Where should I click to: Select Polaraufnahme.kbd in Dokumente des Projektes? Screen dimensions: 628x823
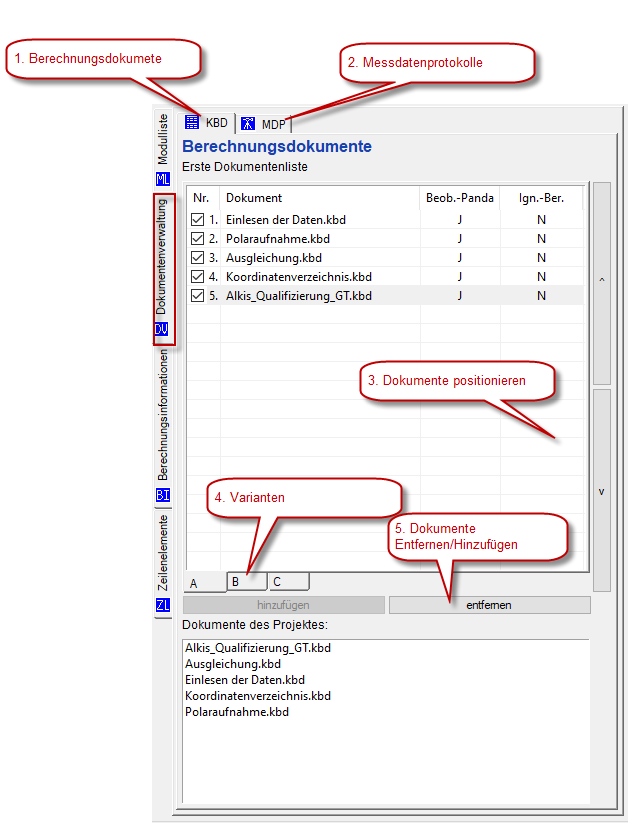237,712
